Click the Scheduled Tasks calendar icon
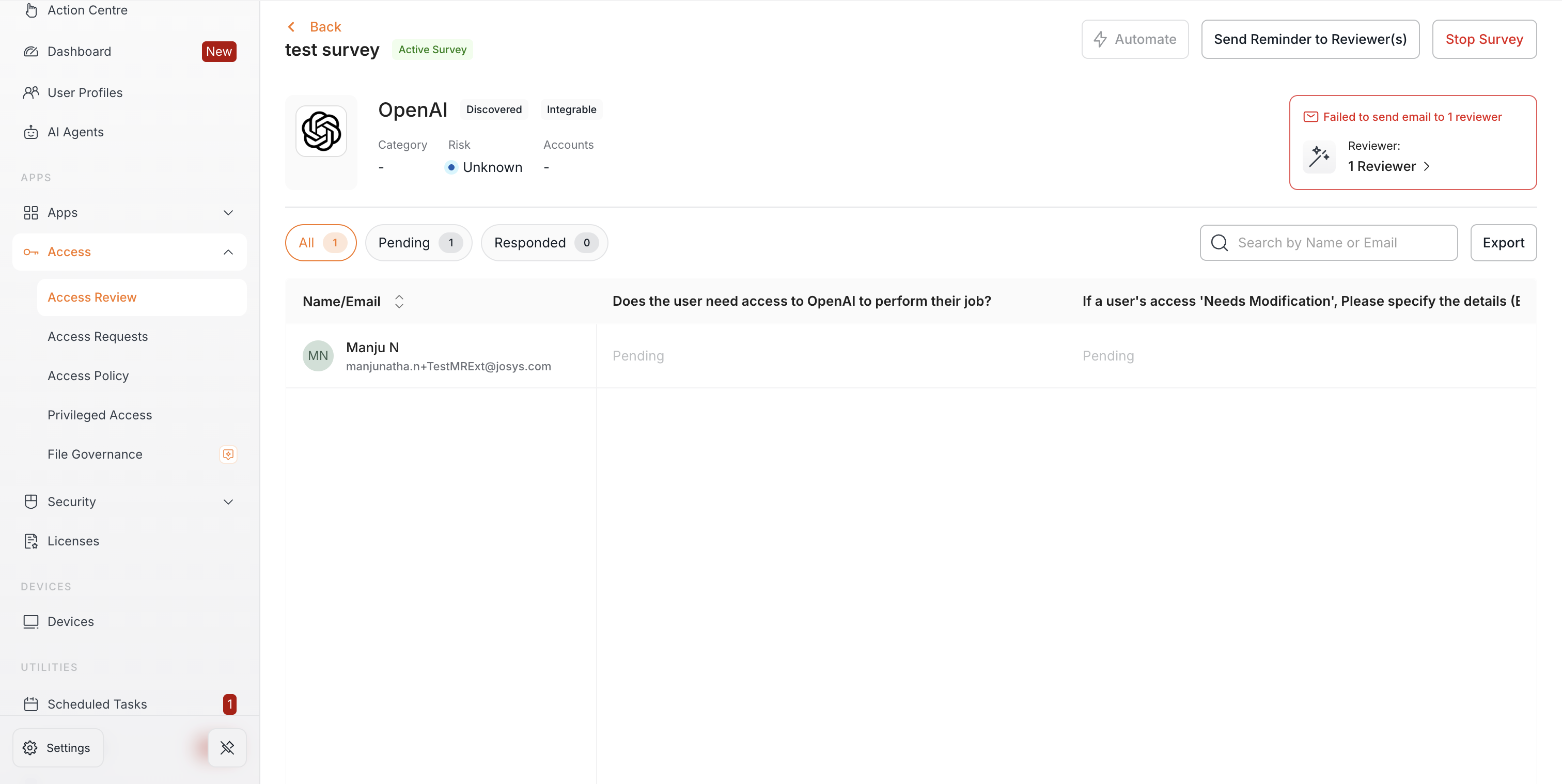This screenshot has width=1562, height=784. pyautogui.click(x=31, y=704)
